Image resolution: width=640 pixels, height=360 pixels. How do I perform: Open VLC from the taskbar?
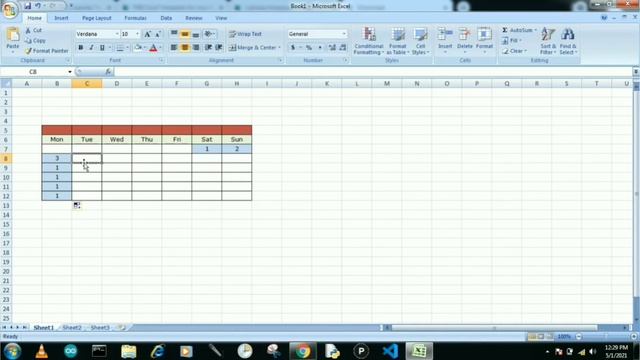click(x=41, y=351)
